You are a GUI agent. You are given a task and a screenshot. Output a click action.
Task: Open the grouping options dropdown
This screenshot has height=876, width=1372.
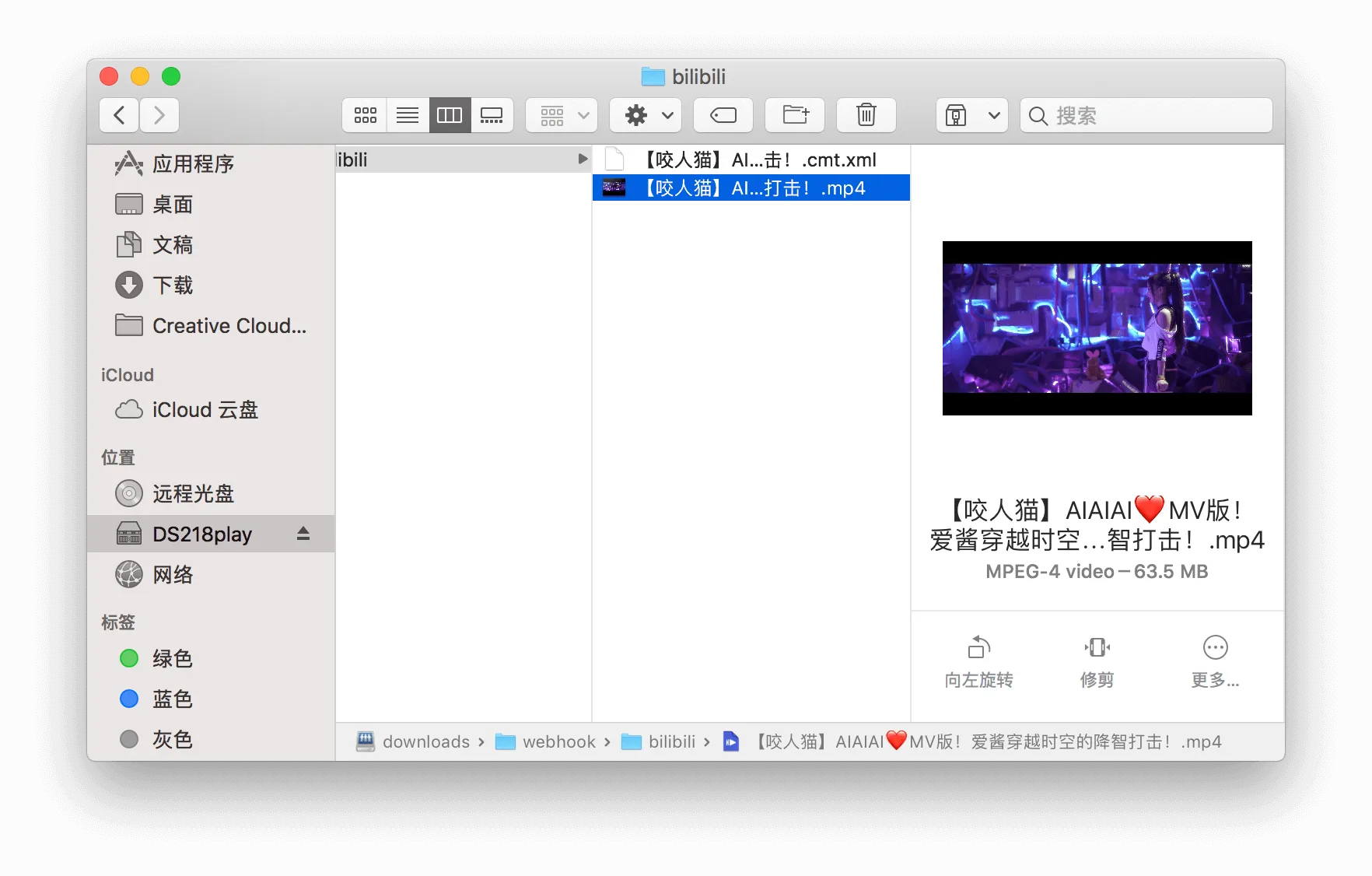tap(562, 114)
